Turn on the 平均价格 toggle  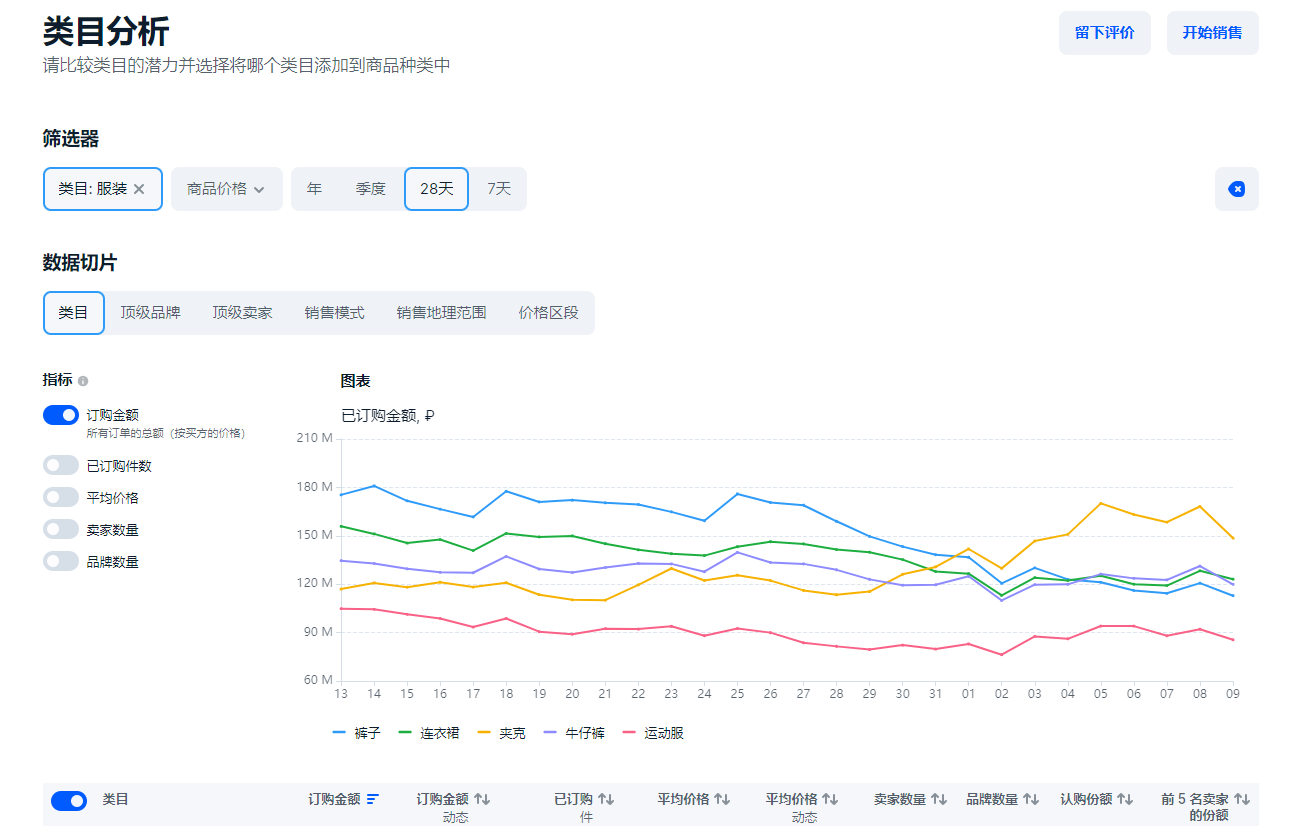[61, 497]
